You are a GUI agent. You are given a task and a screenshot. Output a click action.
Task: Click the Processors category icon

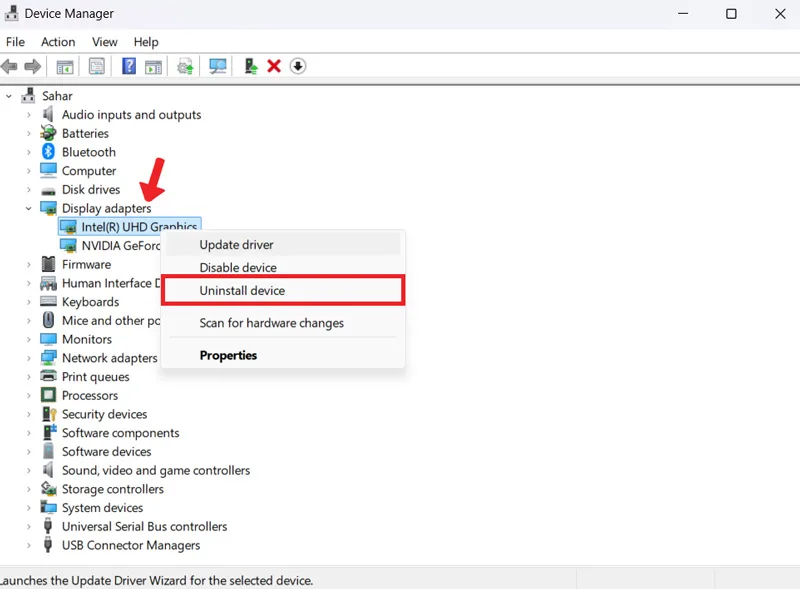(x=48, y=395)
